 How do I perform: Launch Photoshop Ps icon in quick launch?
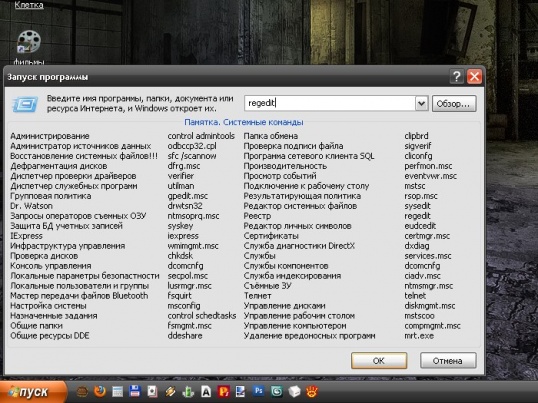tap(259, 391)
